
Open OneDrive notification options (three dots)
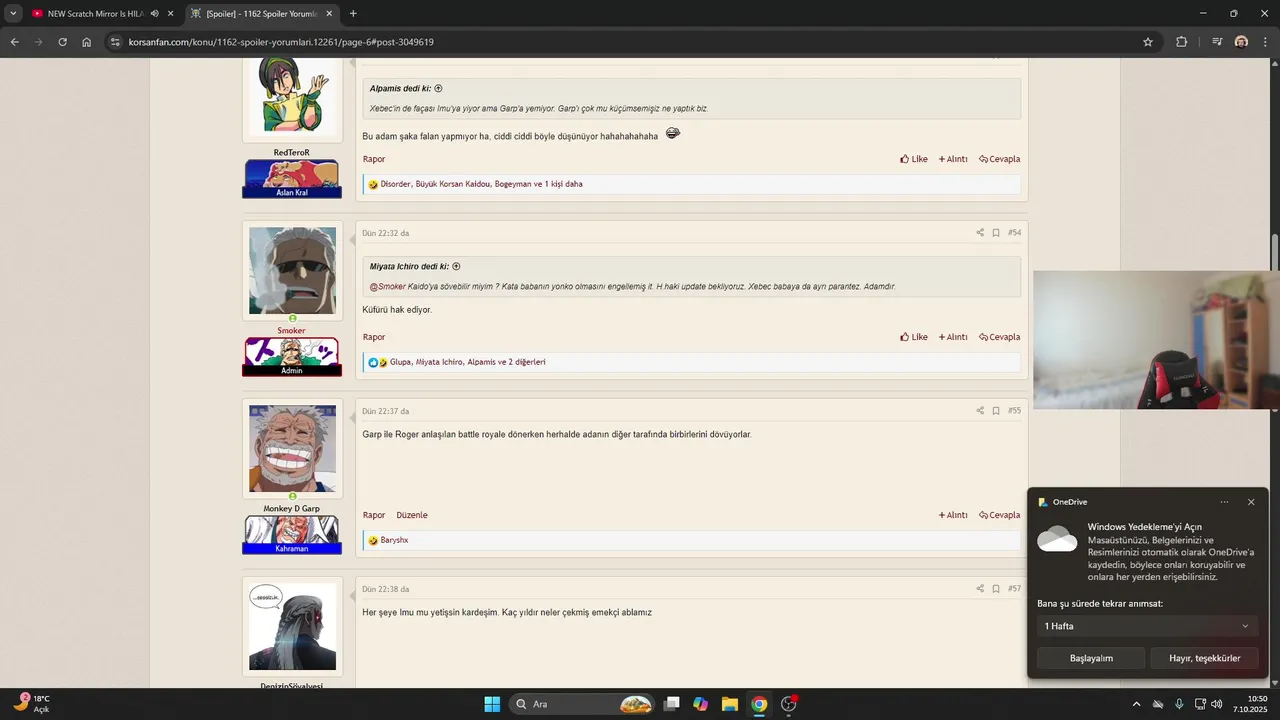[1225, 502]
